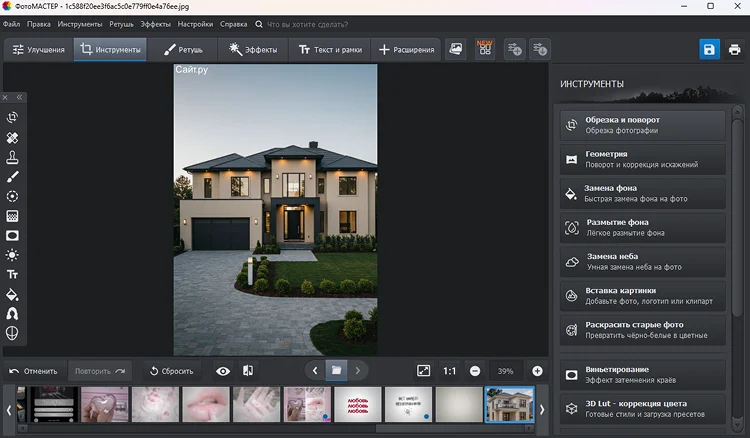
Task: Click the search field 'Что вы хотите сделать?'
Action: point(307,24)
